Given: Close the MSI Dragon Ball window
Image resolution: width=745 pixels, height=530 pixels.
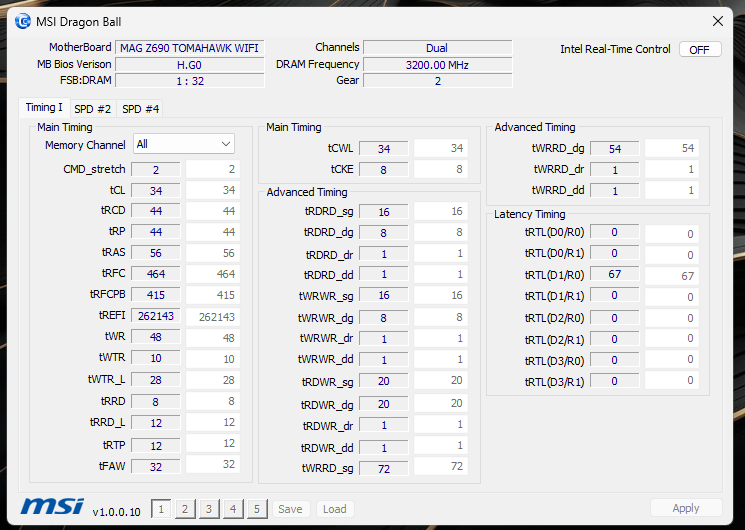Looking at the screenshot, I should click(x=718, y=21).
